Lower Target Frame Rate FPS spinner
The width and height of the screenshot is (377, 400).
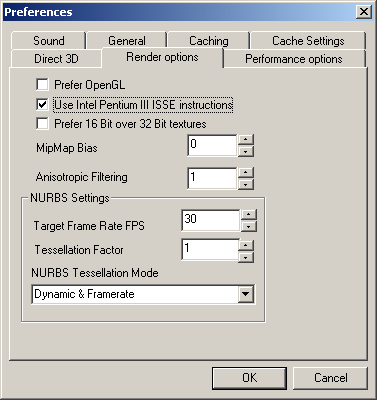click(x=249, y=227)
